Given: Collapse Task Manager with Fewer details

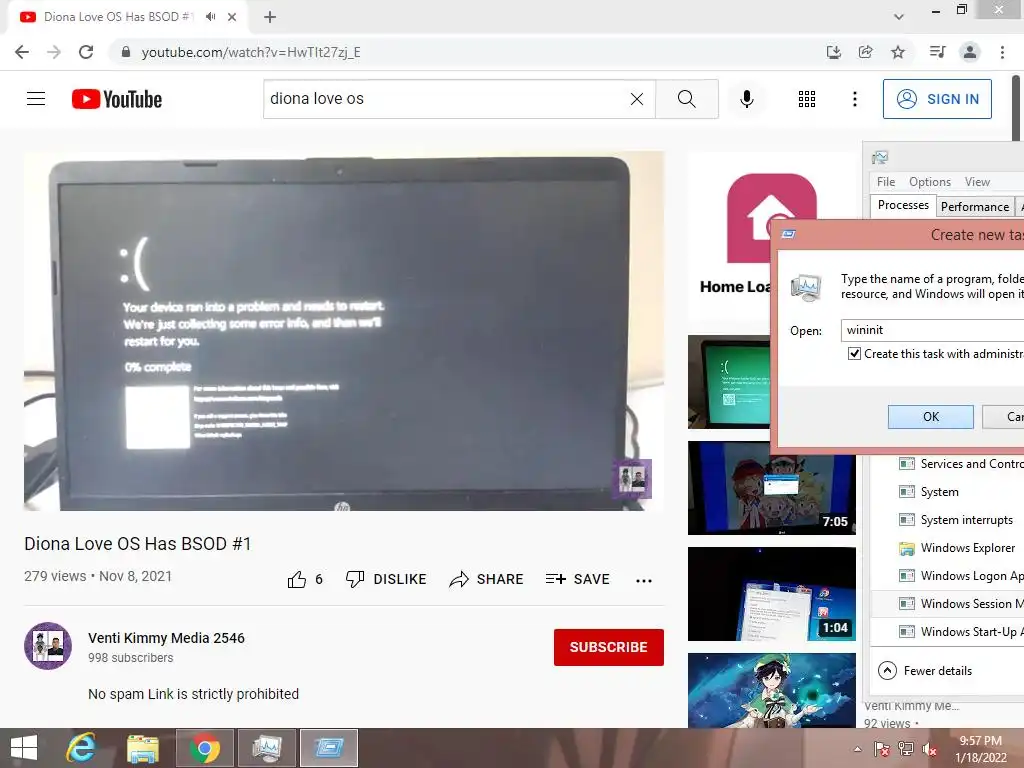Looking at the screenshot, I should click(x=925, y=671).
